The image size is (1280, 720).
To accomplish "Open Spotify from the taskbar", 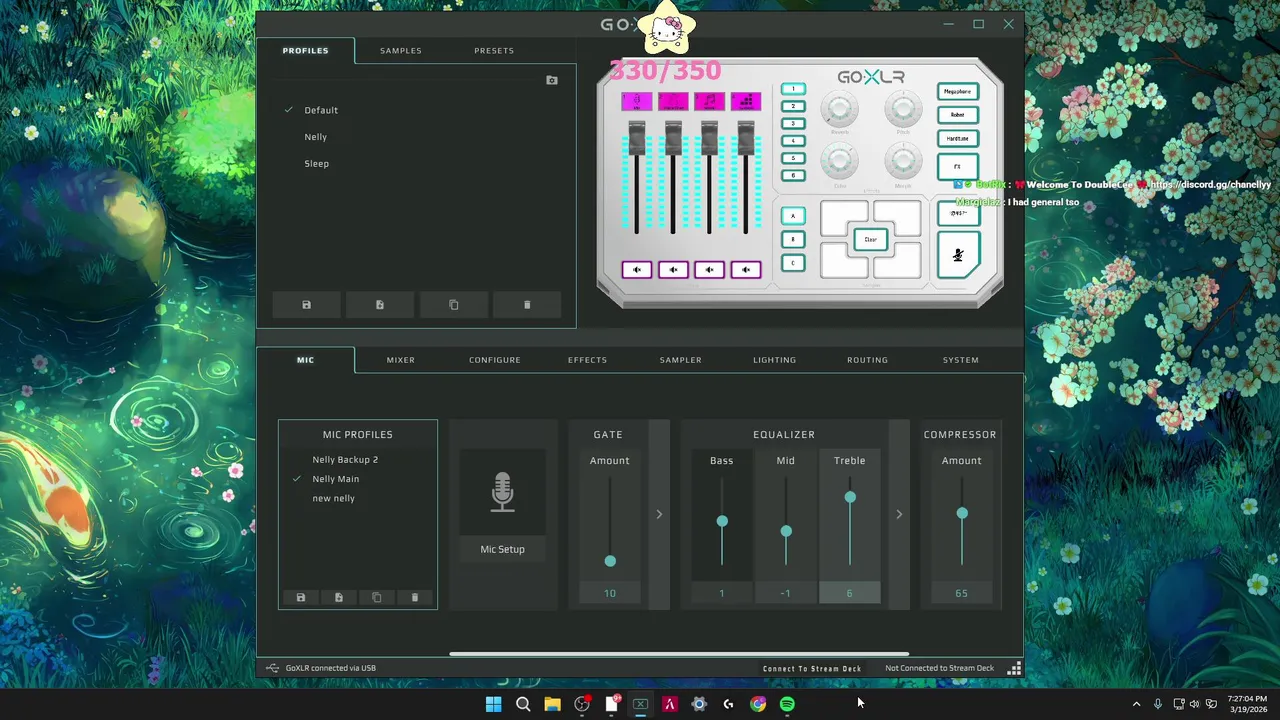I will click(x=787, y=704).
